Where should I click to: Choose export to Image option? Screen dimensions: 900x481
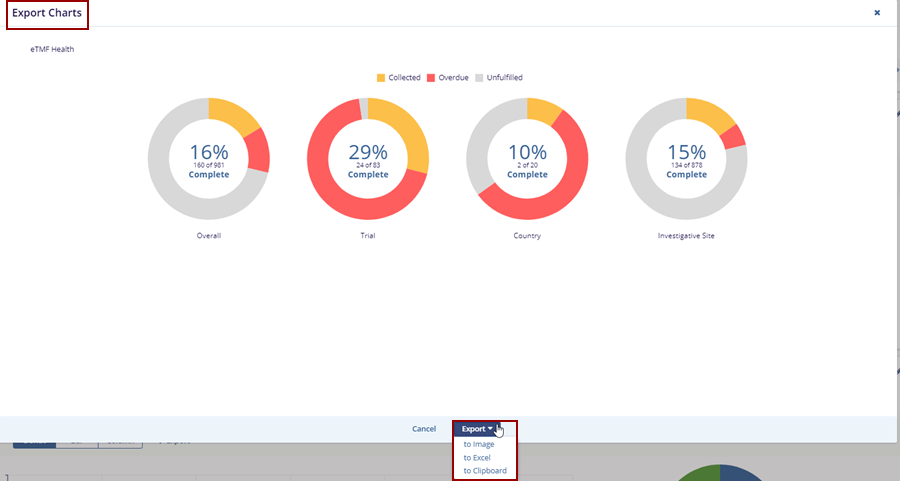click(x=478, y=444)
